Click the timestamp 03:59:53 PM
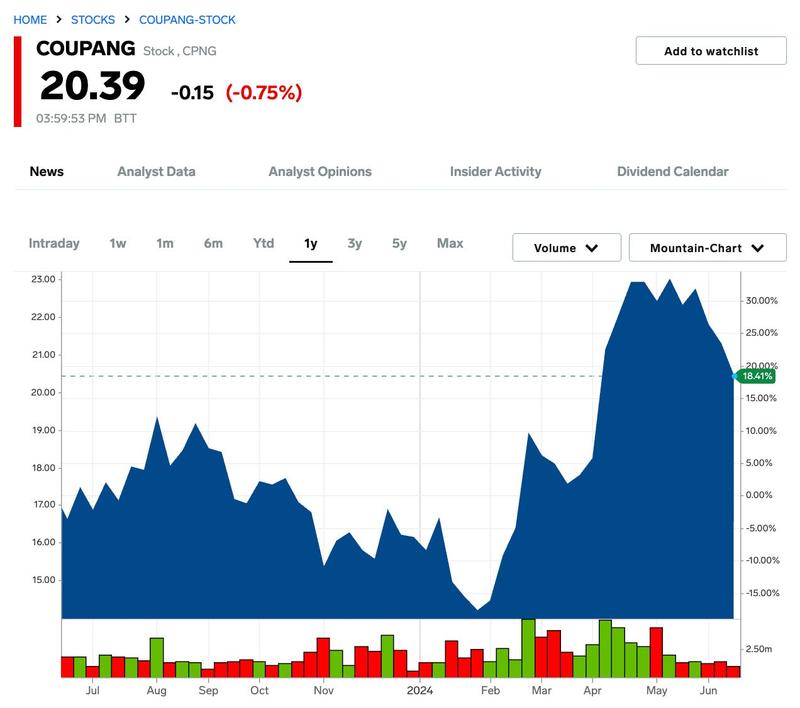The image size is (800, 708). pos(71,118)
